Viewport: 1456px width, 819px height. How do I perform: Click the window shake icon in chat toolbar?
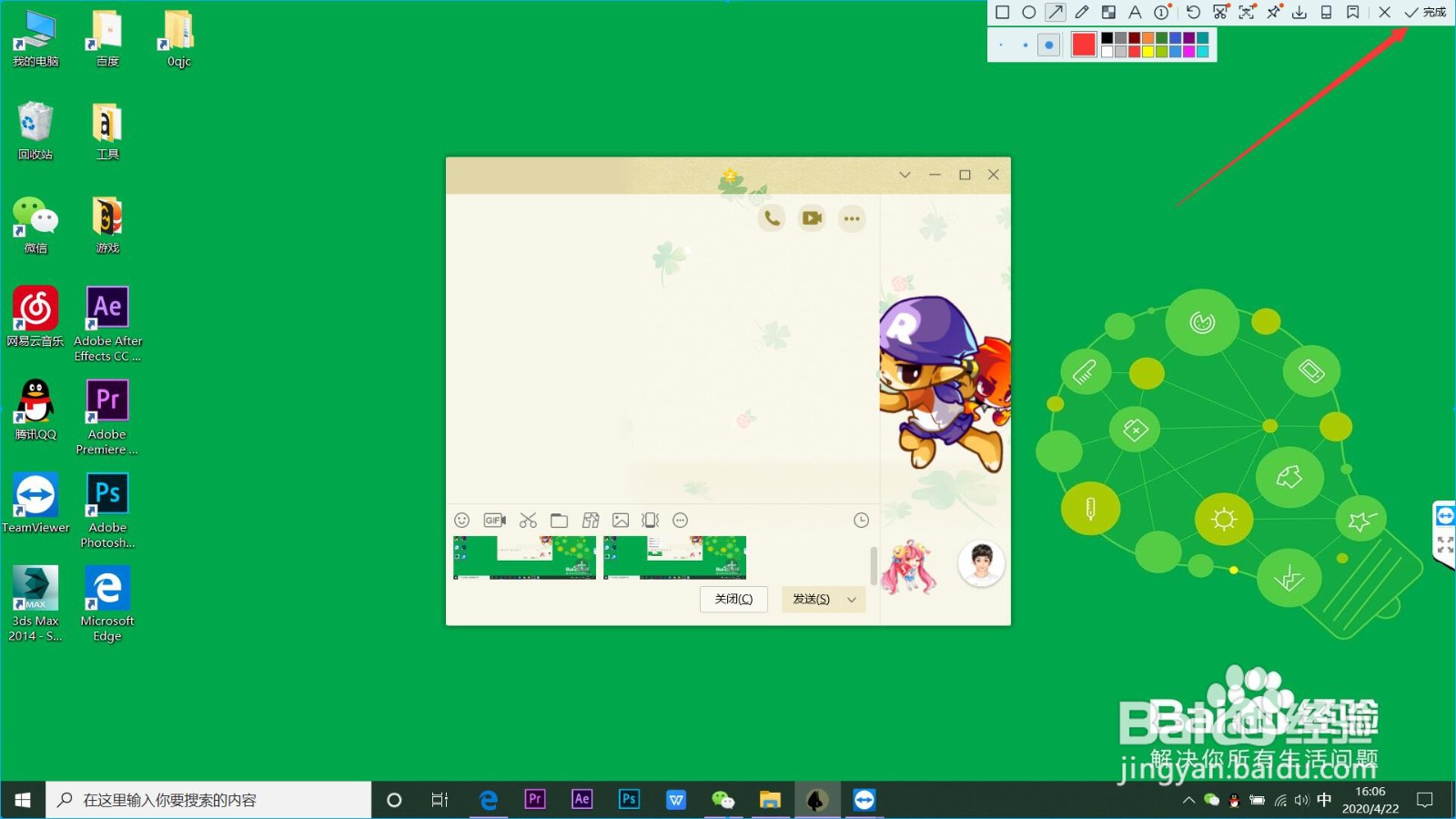(650, 521)
